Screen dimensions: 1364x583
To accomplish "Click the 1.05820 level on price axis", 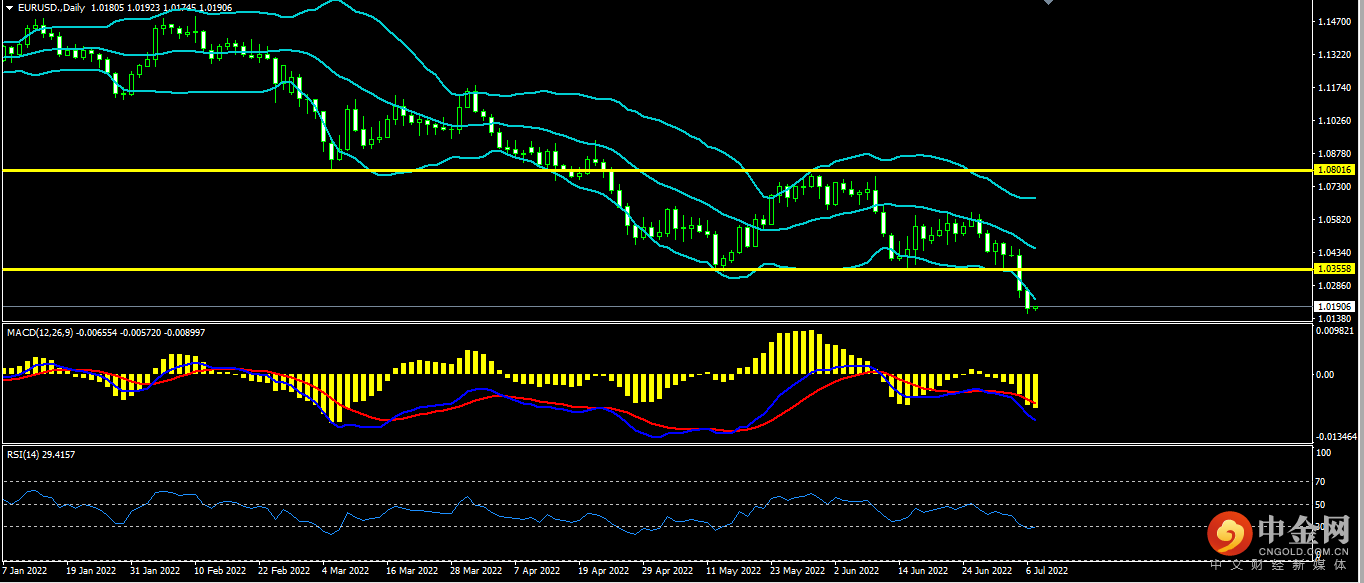I will [x=1335, y=220].
